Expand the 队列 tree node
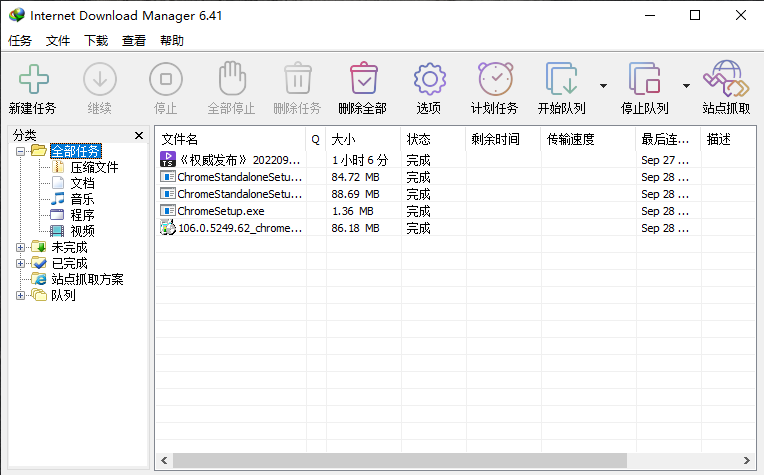 pos(20,295)
